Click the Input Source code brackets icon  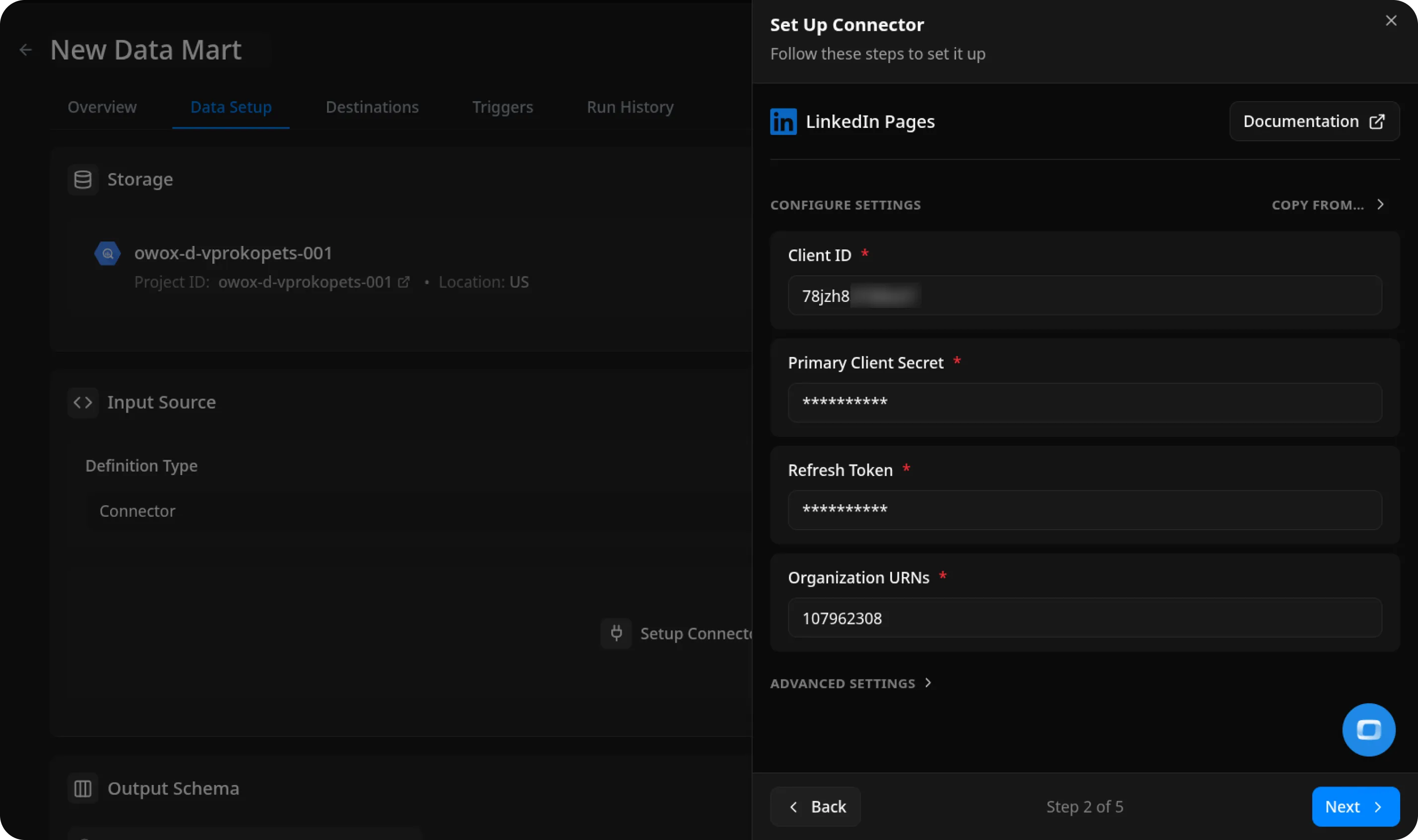(83, 403)
